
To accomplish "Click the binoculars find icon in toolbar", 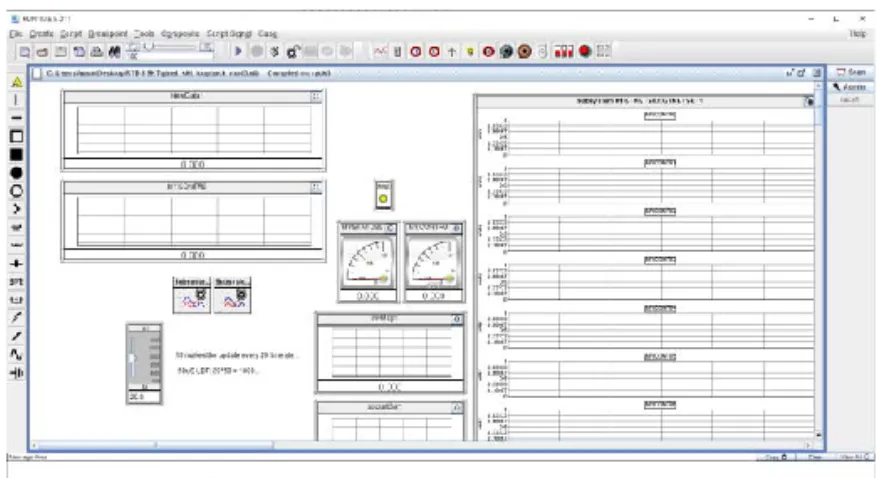I will tap(115, 52).
